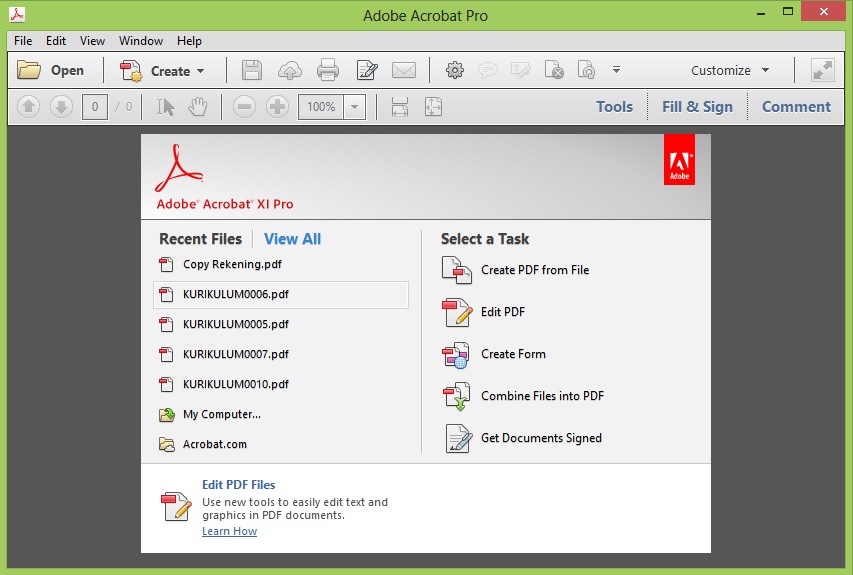Open Preferences via gear icon
This screenshot has width=853, height=575.
pyautogui.click(x=455, y=70)
